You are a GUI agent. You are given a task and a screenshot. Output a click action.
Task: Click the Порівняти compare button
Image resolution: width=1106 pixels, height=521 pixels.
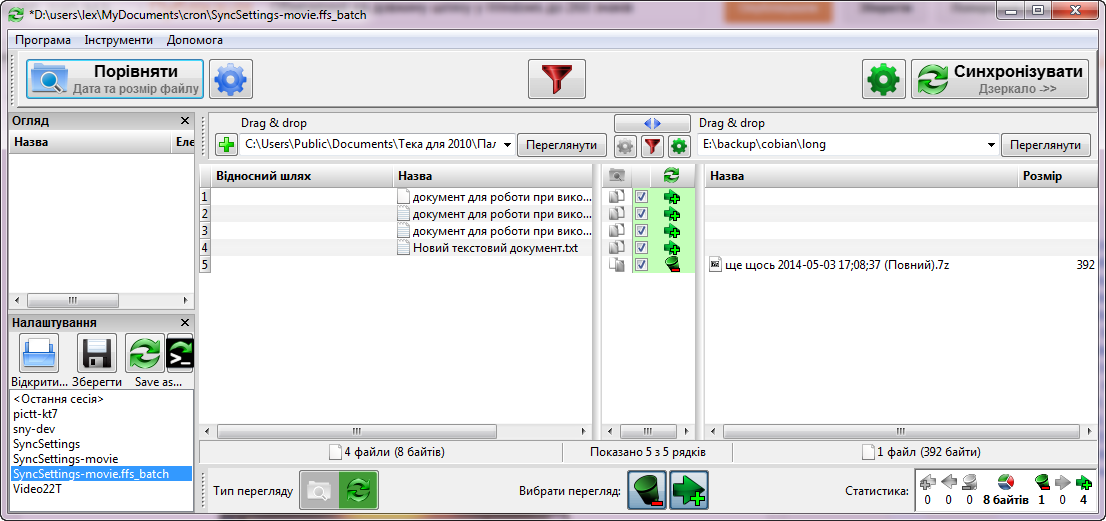point(115,79)
